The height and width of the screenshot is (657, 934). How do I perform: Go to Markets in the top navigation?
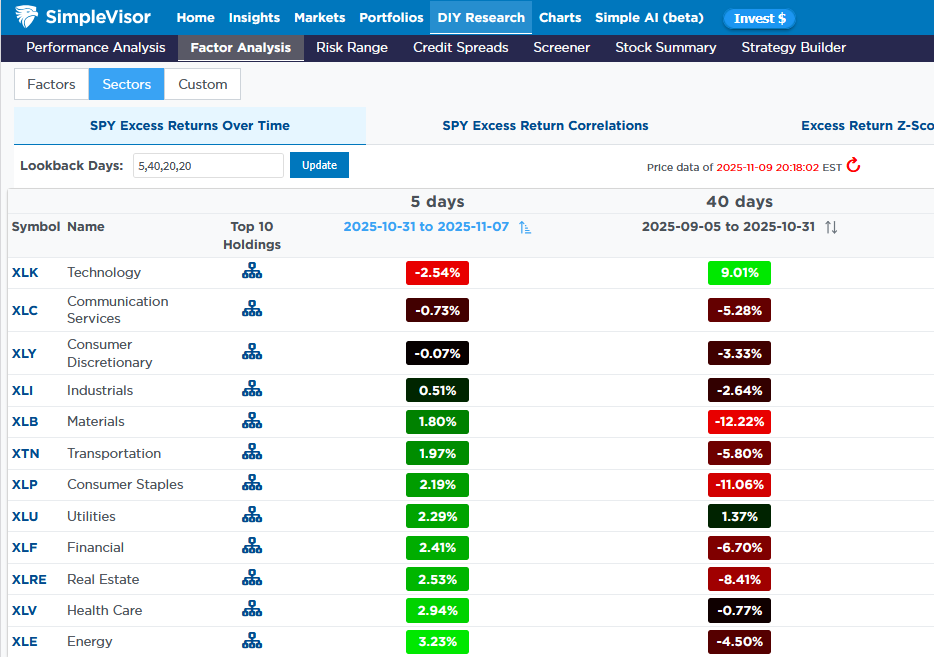pos(319,17)
